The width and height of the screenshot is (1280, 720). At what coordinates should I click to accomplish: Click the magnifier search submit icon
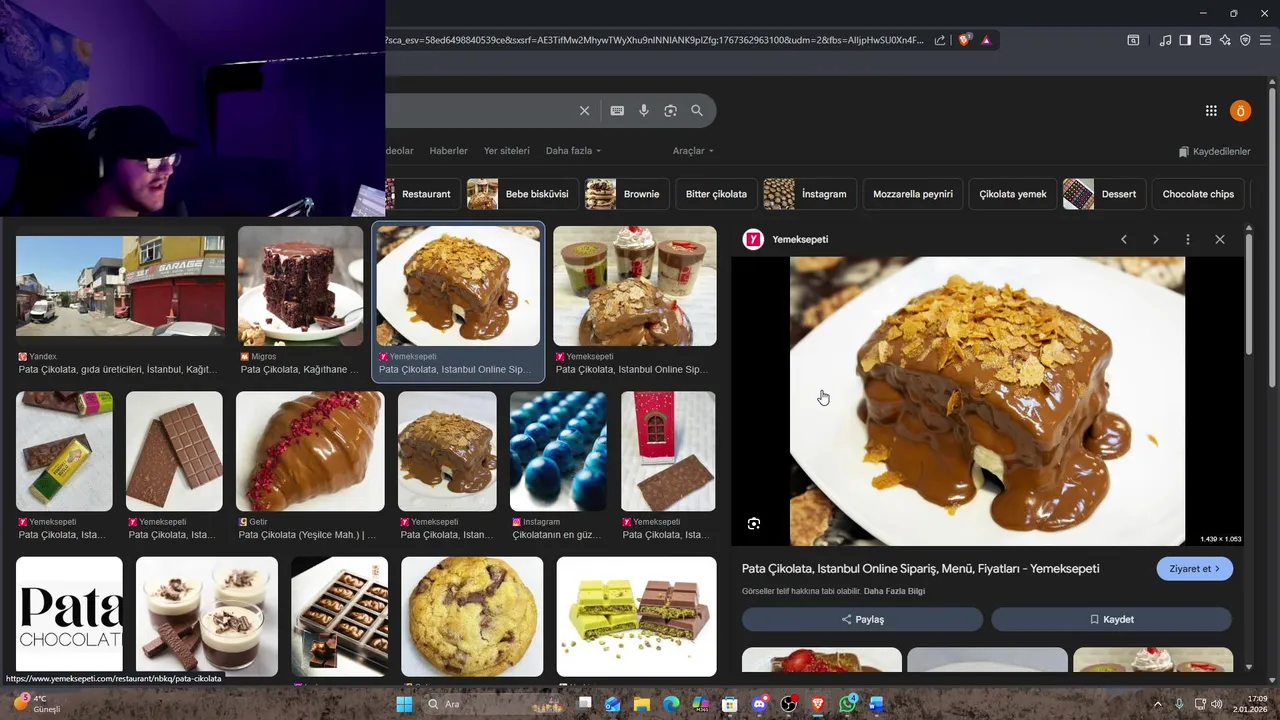click(x=697, y=111)
